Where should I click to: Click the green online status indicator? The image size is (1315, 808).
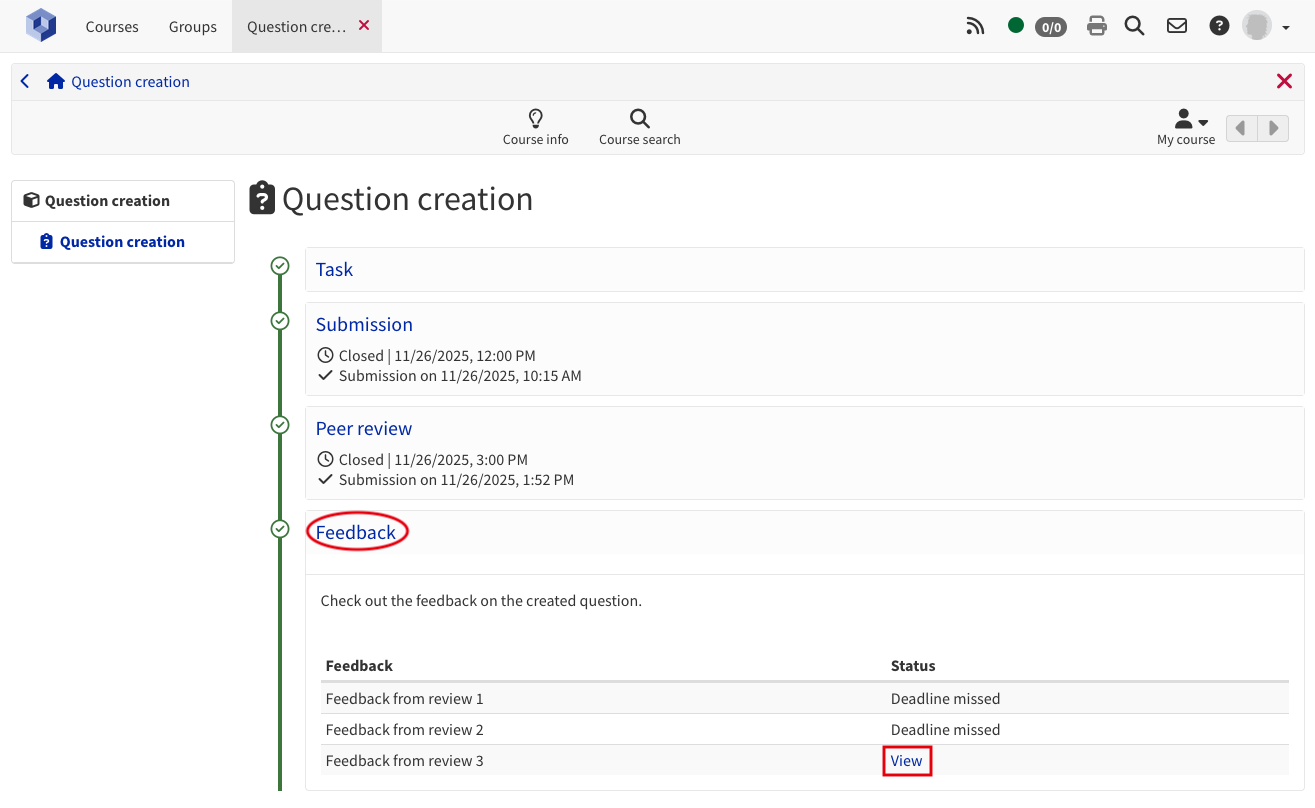coord(1016,26)
